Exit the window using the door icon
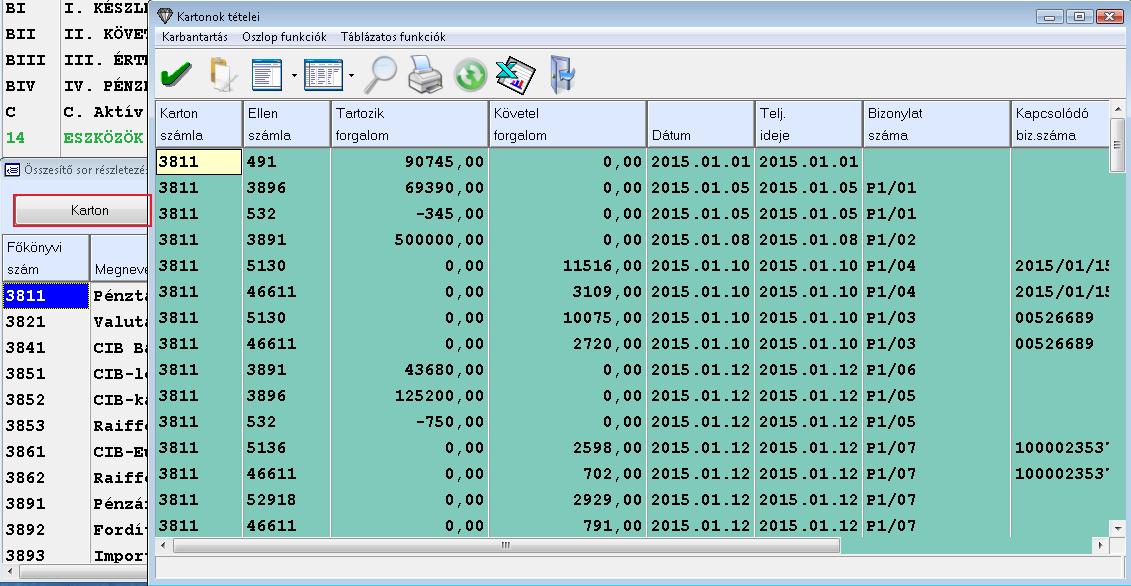The image size is (1131, 586). 563,75
